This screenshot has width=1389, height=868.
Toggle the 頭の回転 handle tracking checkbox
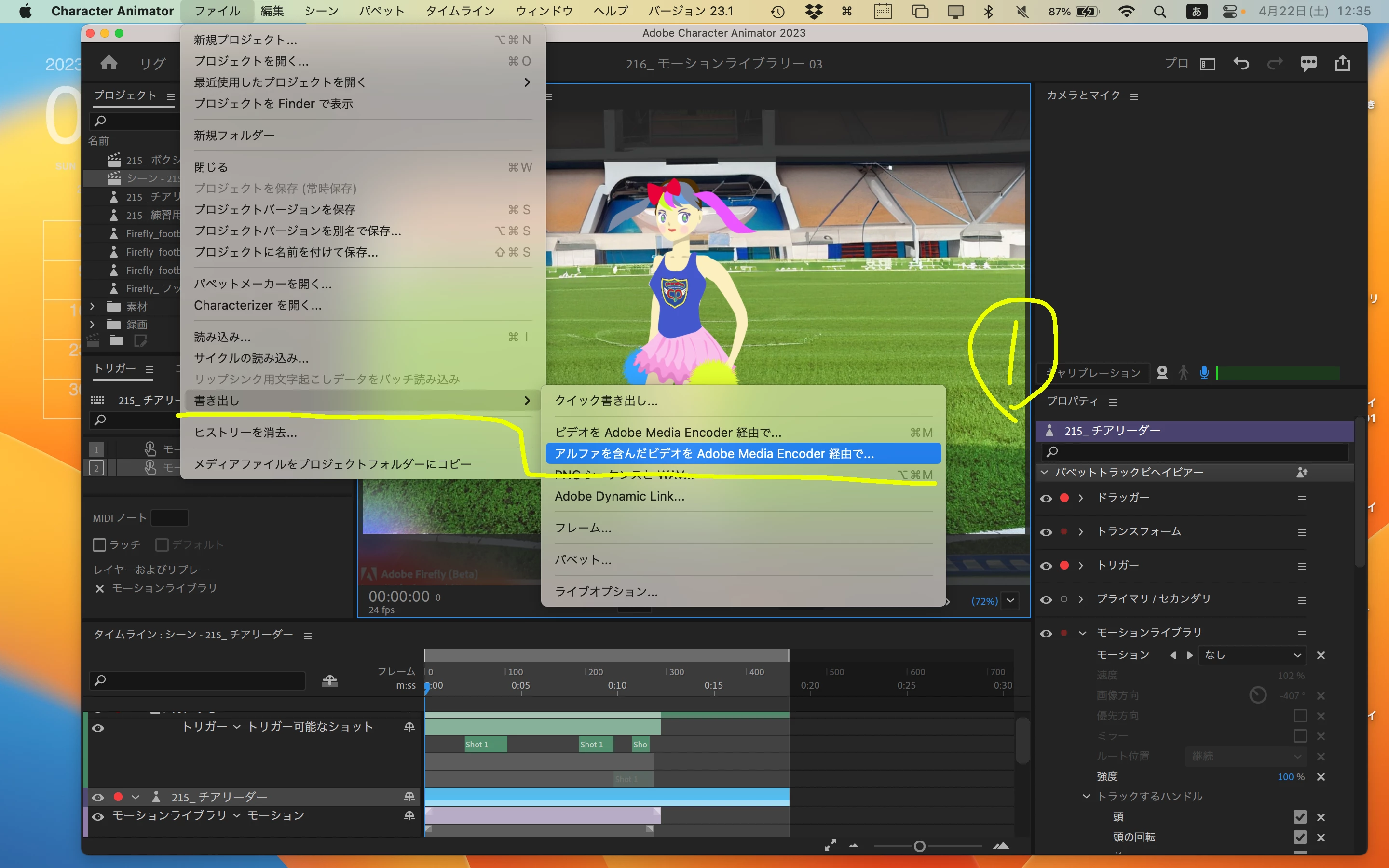(x=1299, y=837)
